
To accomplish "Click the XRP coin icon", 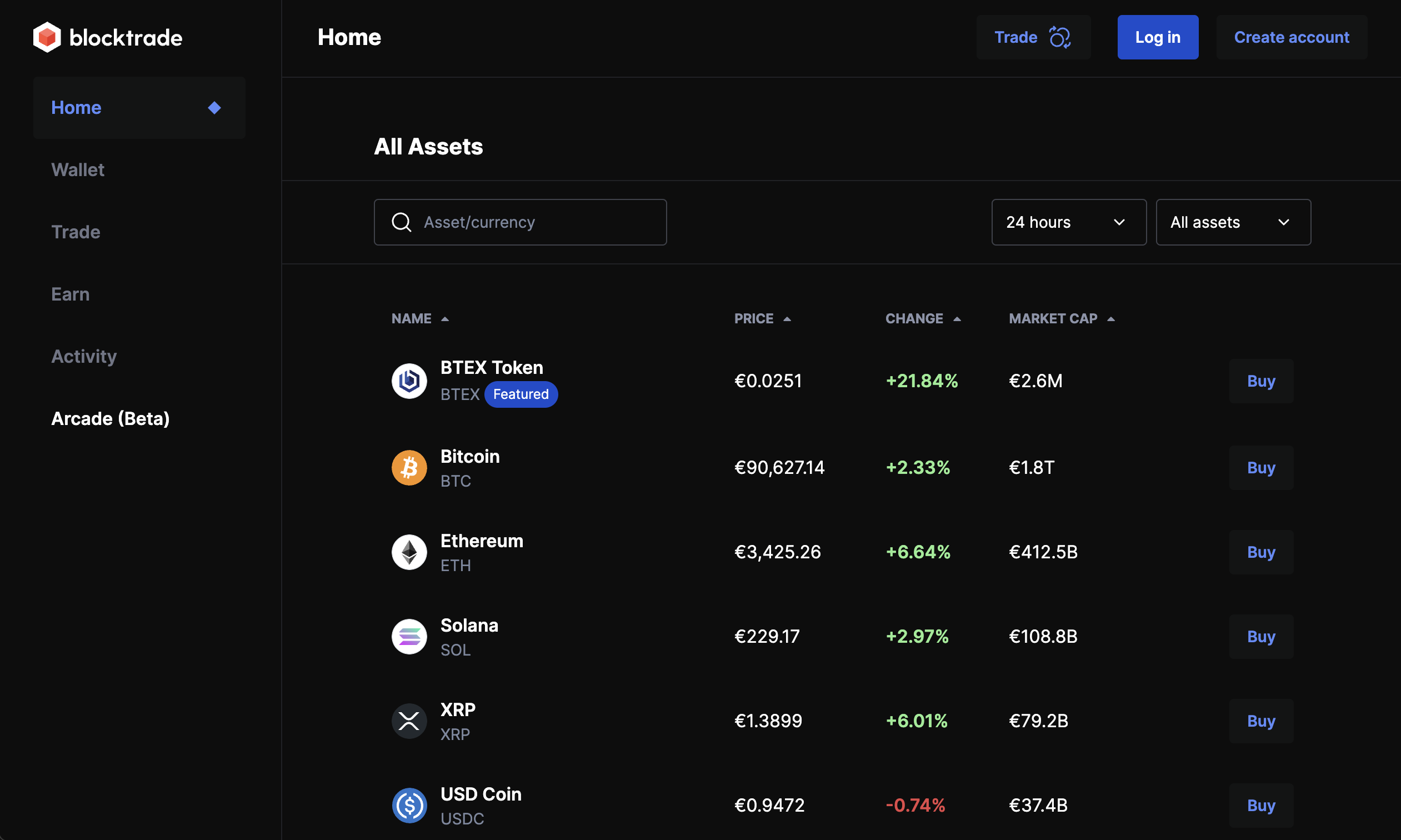I will click(409, 721).
